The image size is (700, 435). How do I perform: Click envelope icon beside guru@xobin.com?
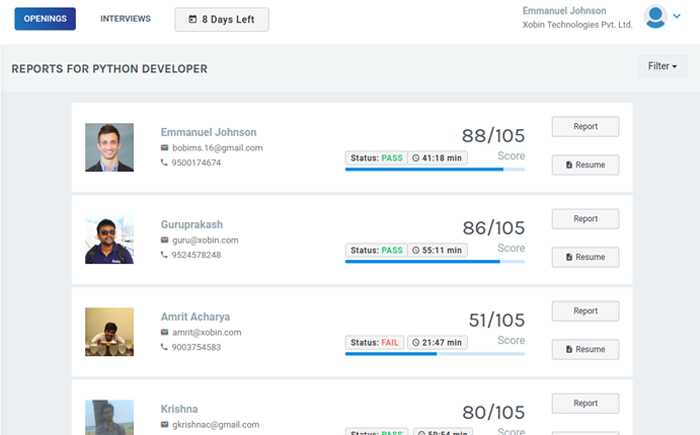click(x=164, y=240)
